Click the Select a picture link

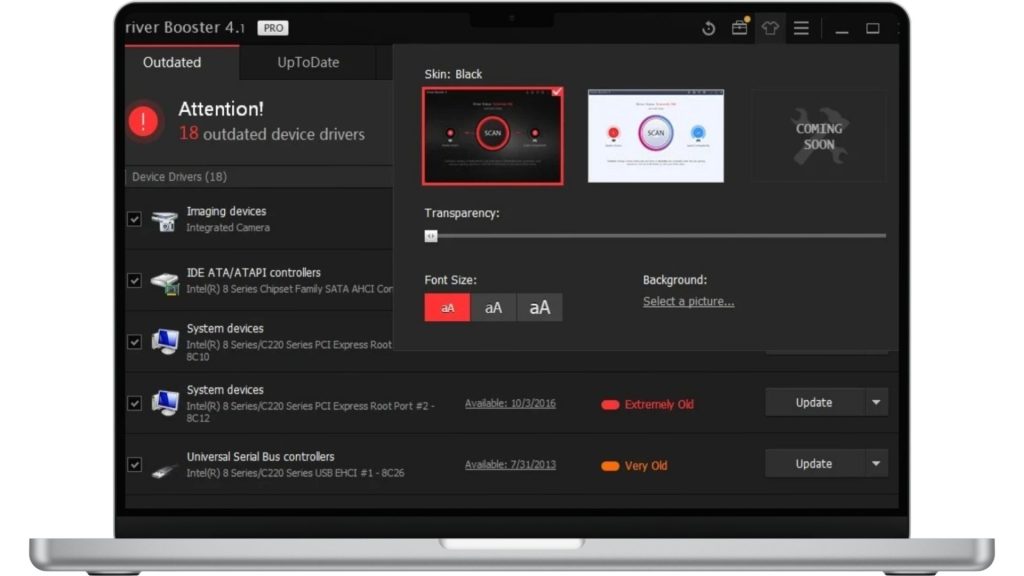pos(688,302)
